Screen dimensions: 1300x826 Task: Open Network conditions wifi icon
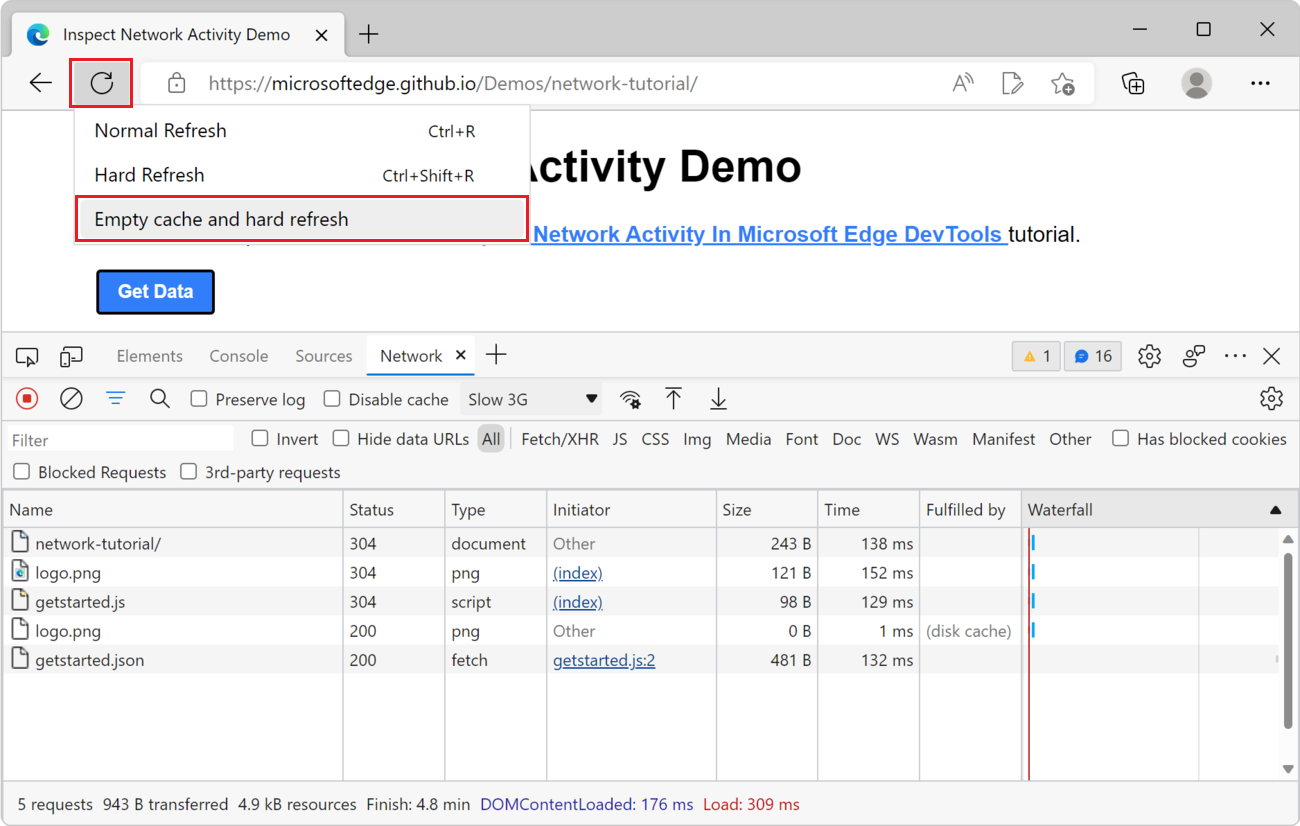(630, 399)
